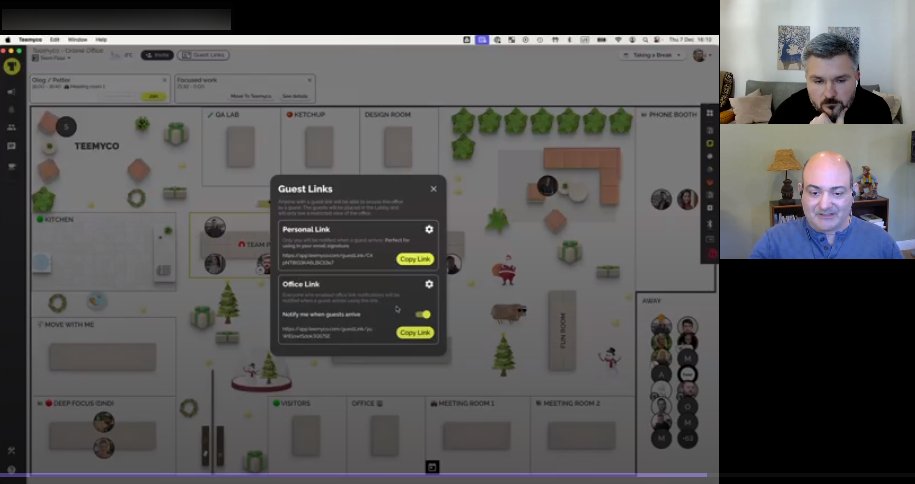
Task: Open Personal Link settings gear
Action: click(x=429, y=229)
